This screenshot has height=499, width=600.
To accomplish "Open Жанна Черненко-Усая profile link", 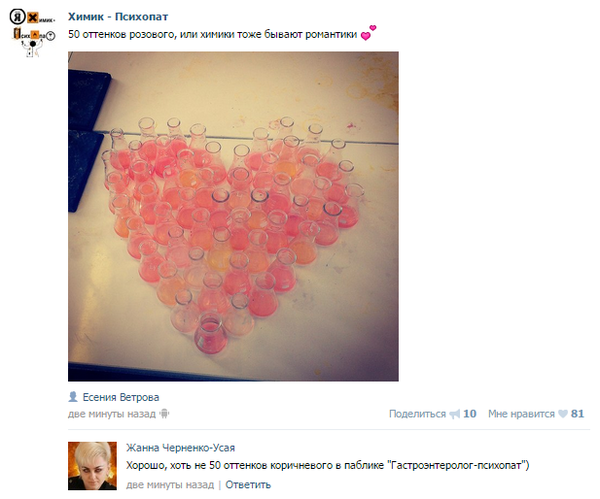I will 181,448.
